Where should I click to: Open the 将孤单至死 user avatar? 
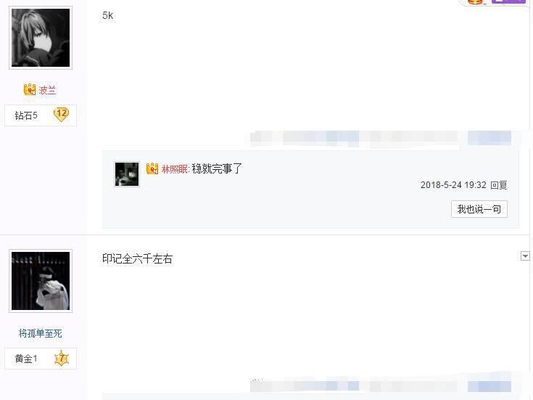click(40, 281)
